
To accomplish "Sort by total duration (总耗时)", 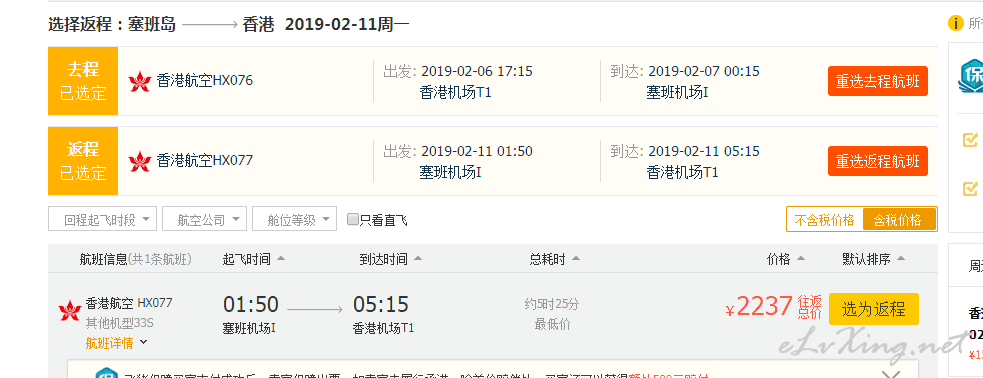I will tap(554, 259).
